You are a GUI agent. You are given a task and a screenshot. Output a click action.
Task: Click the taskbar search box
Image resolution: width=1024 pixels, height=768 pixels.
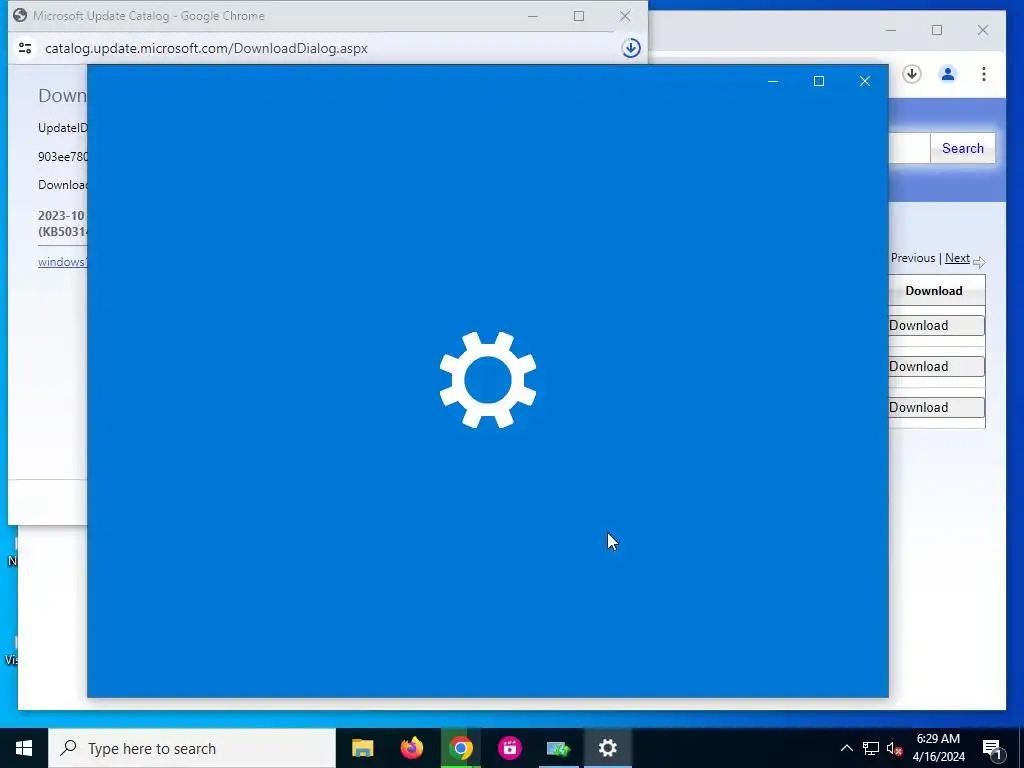coord(192,748)
